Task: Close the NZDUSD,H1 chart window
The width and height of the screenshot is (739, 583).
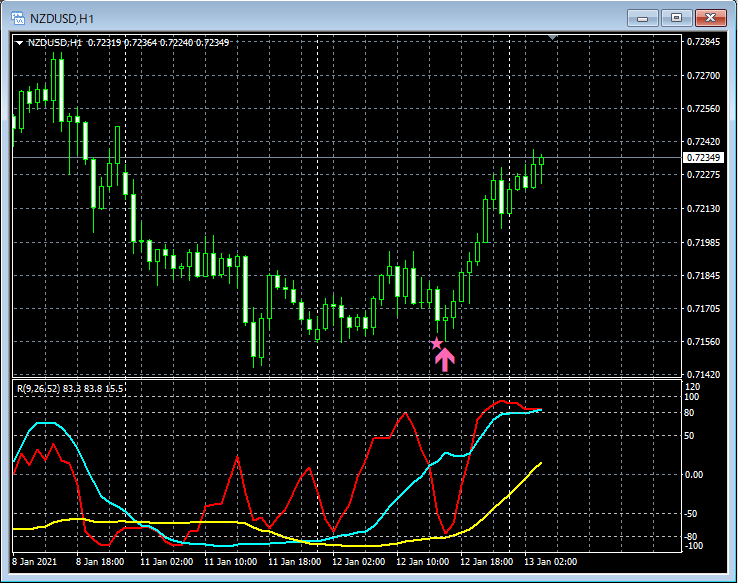Action: click(x=709, y=17)
